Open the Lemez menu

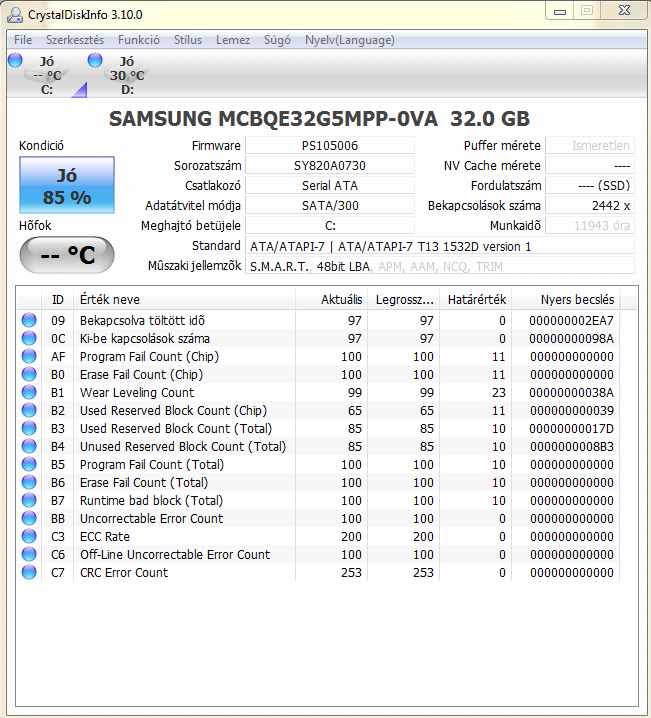[233, 40]
